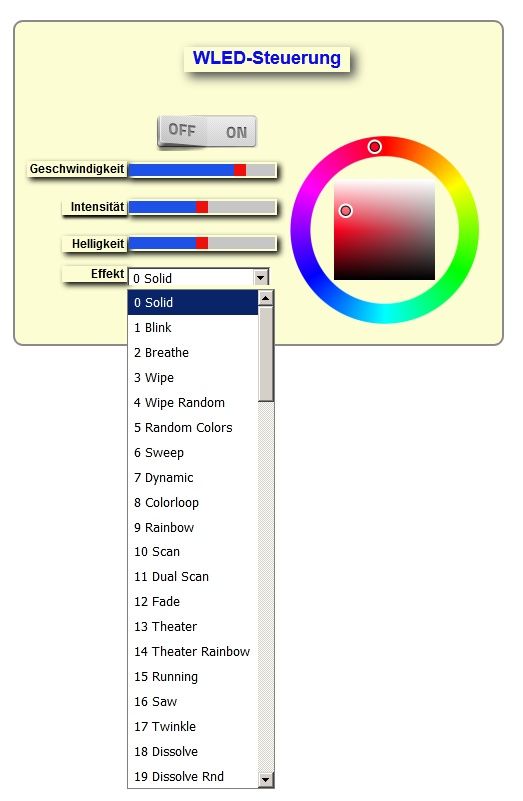Screen dimensions: 523x801
Task: Click the Effekt dropdown arrow
Action: pos(260,278)
